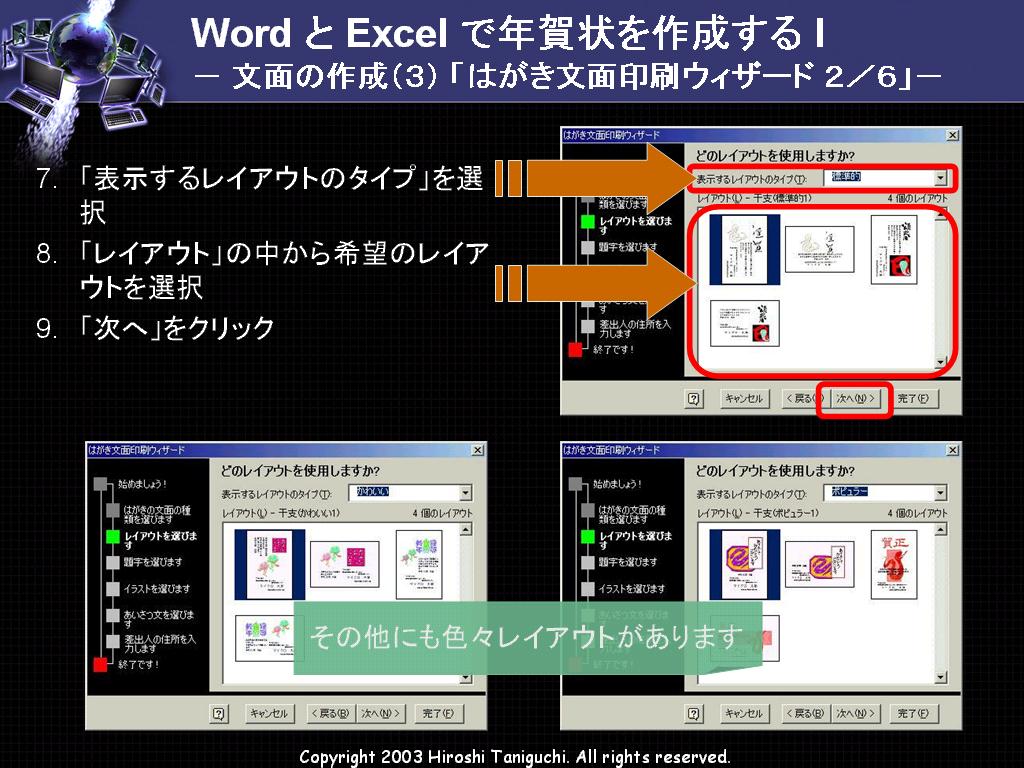Click 完了(F) in the ポピュラー wizard
This screenshot has height=768, width=1024.
913,714
